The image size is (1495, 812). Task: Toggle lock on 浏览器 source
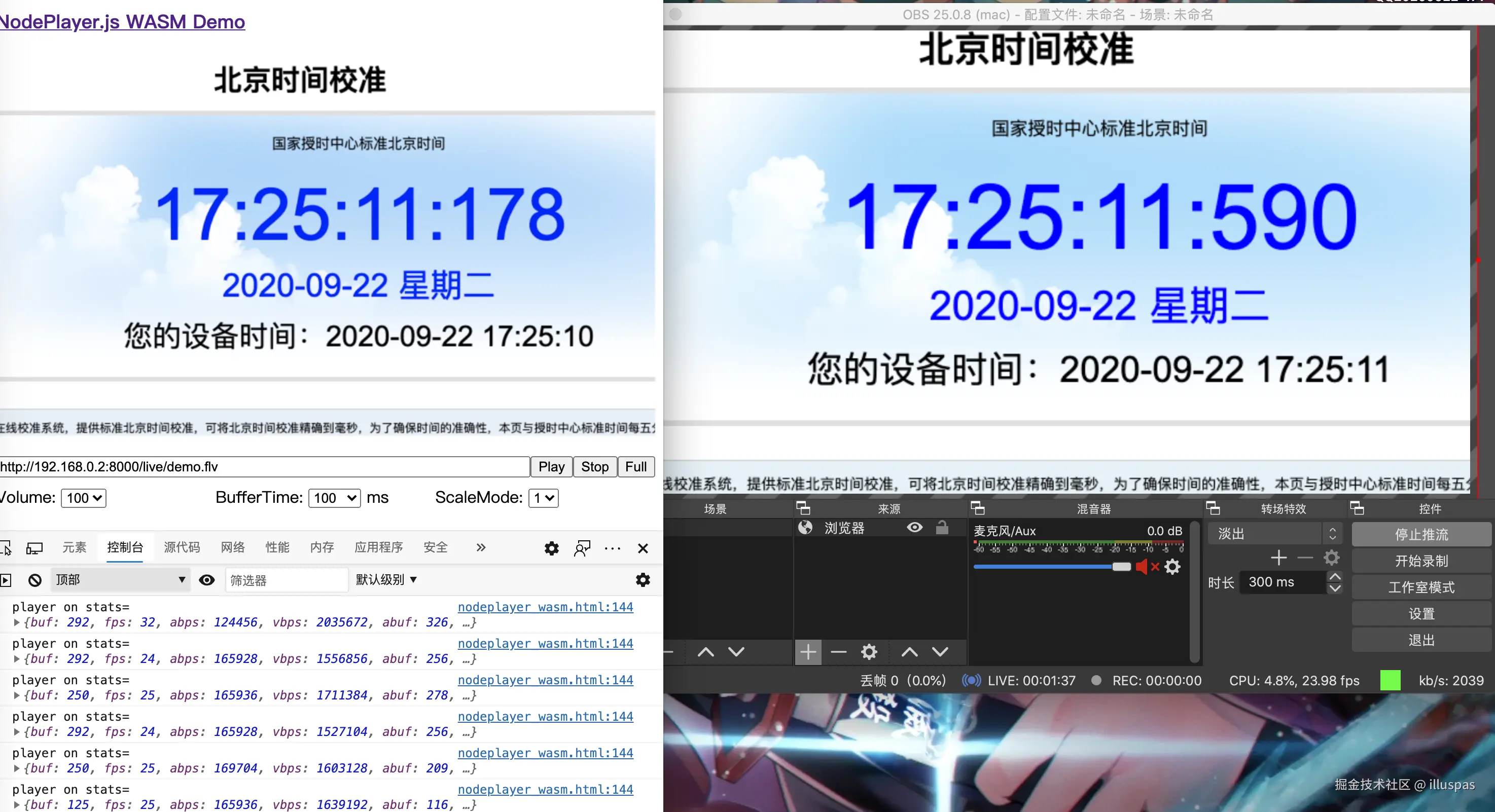tap(942, 527)
